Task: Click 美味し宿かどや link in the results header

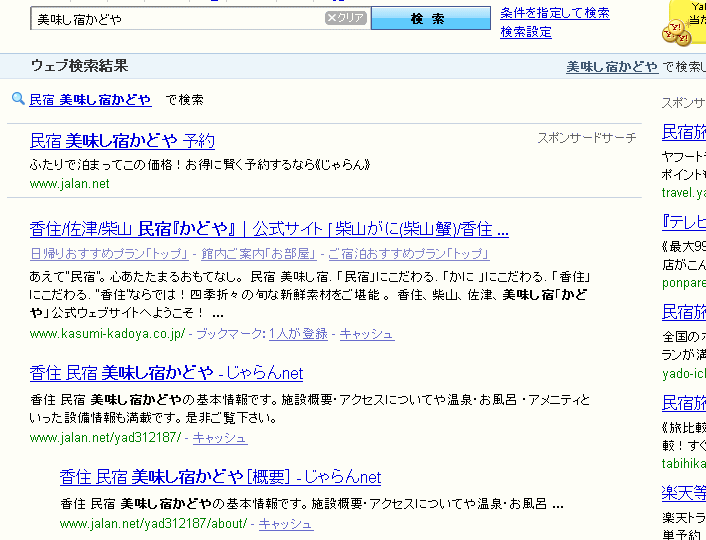Action: point(612,67)
